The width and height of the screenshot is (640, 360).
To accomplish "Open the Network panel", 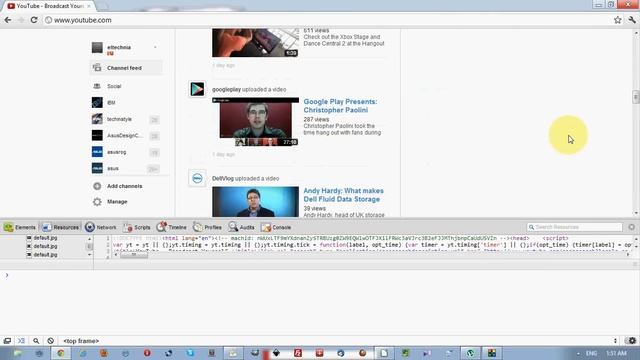I will point(101,227).
